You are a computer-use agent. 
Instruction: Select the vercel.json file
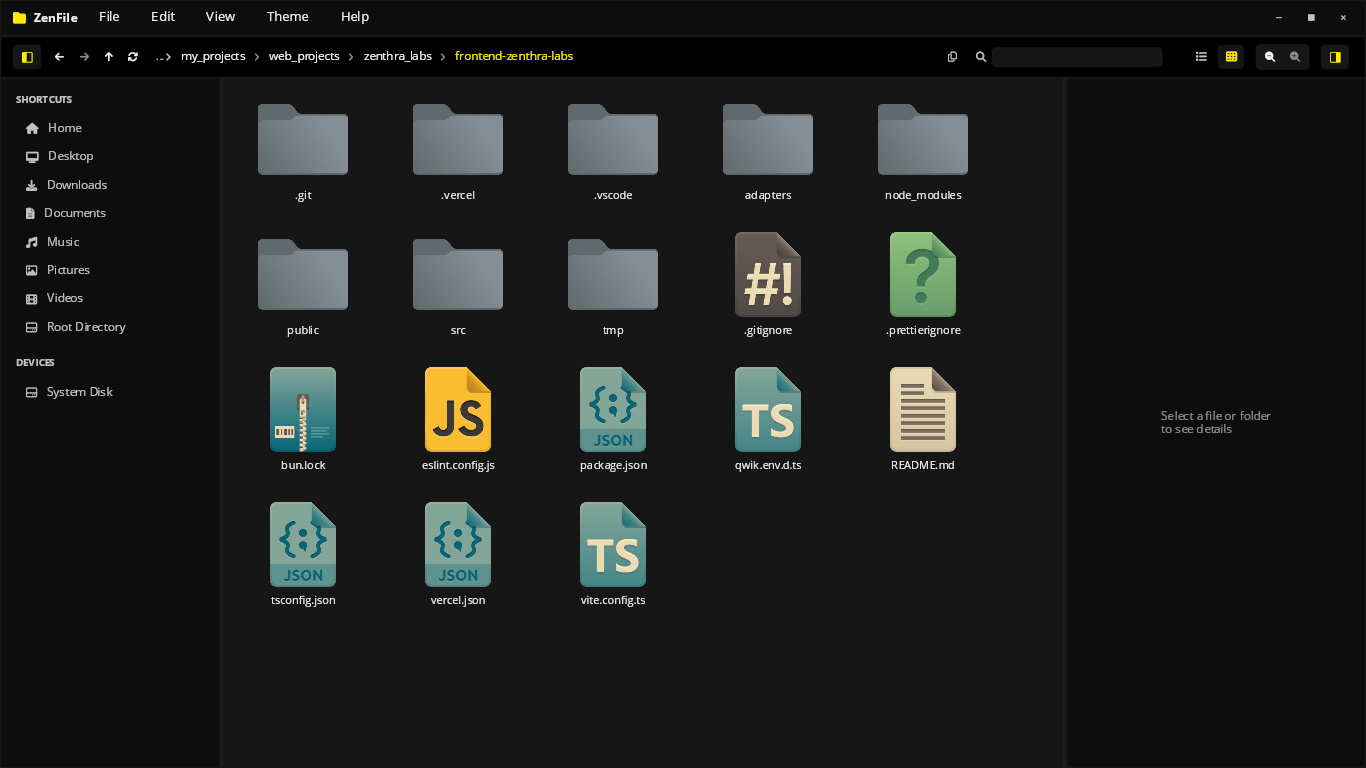click(x=458, y=556)
